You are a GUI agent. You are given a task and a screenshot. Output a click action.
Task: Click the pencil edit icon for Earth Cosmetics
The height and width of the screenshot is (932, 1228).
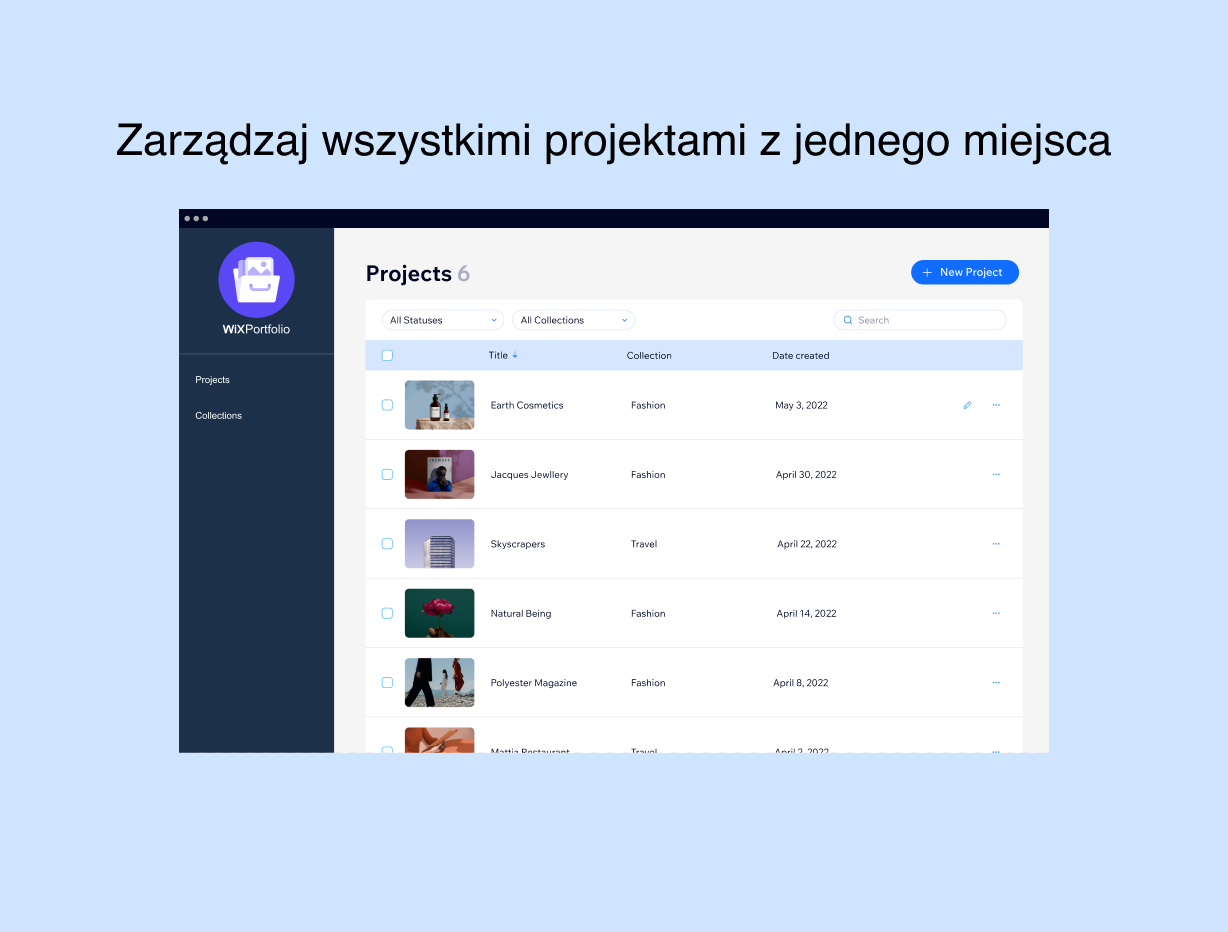coord(967,405)
